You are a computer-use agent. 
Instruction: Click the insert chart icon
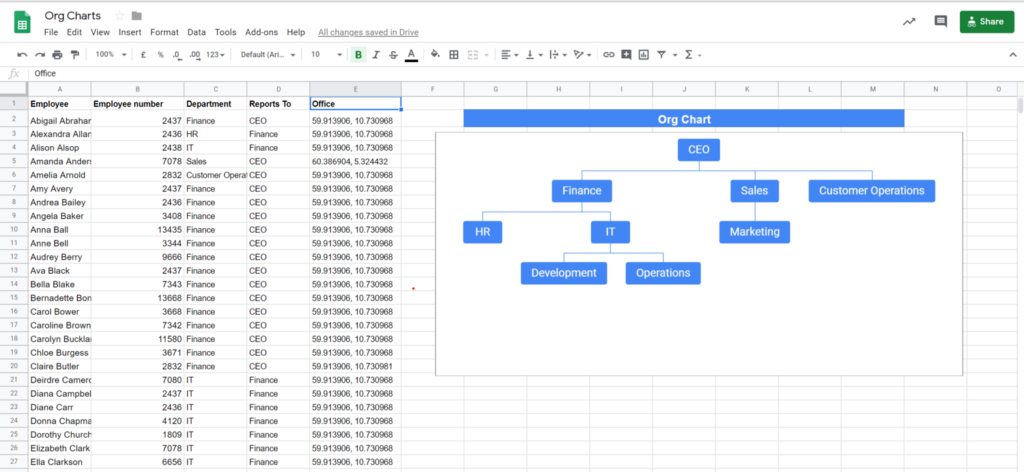(643, 55)
